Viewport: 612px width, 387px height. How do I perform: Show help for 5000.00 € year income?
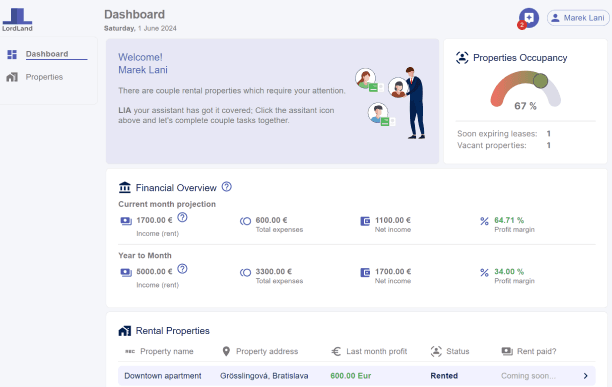point(182,269)
